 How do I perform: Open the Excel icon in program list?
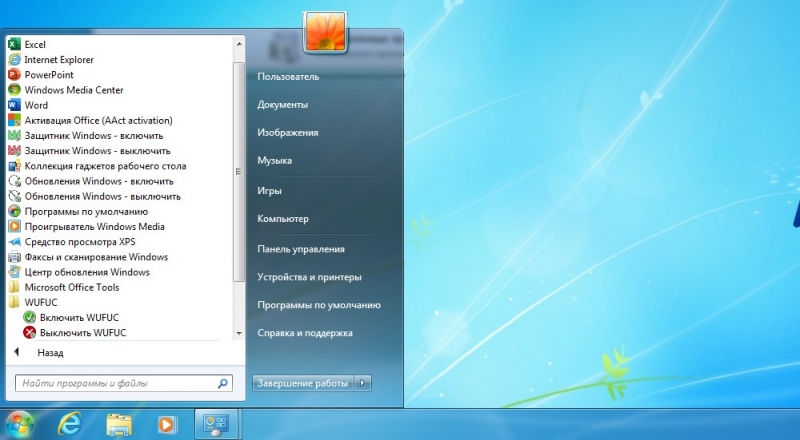tap(14, 44)
